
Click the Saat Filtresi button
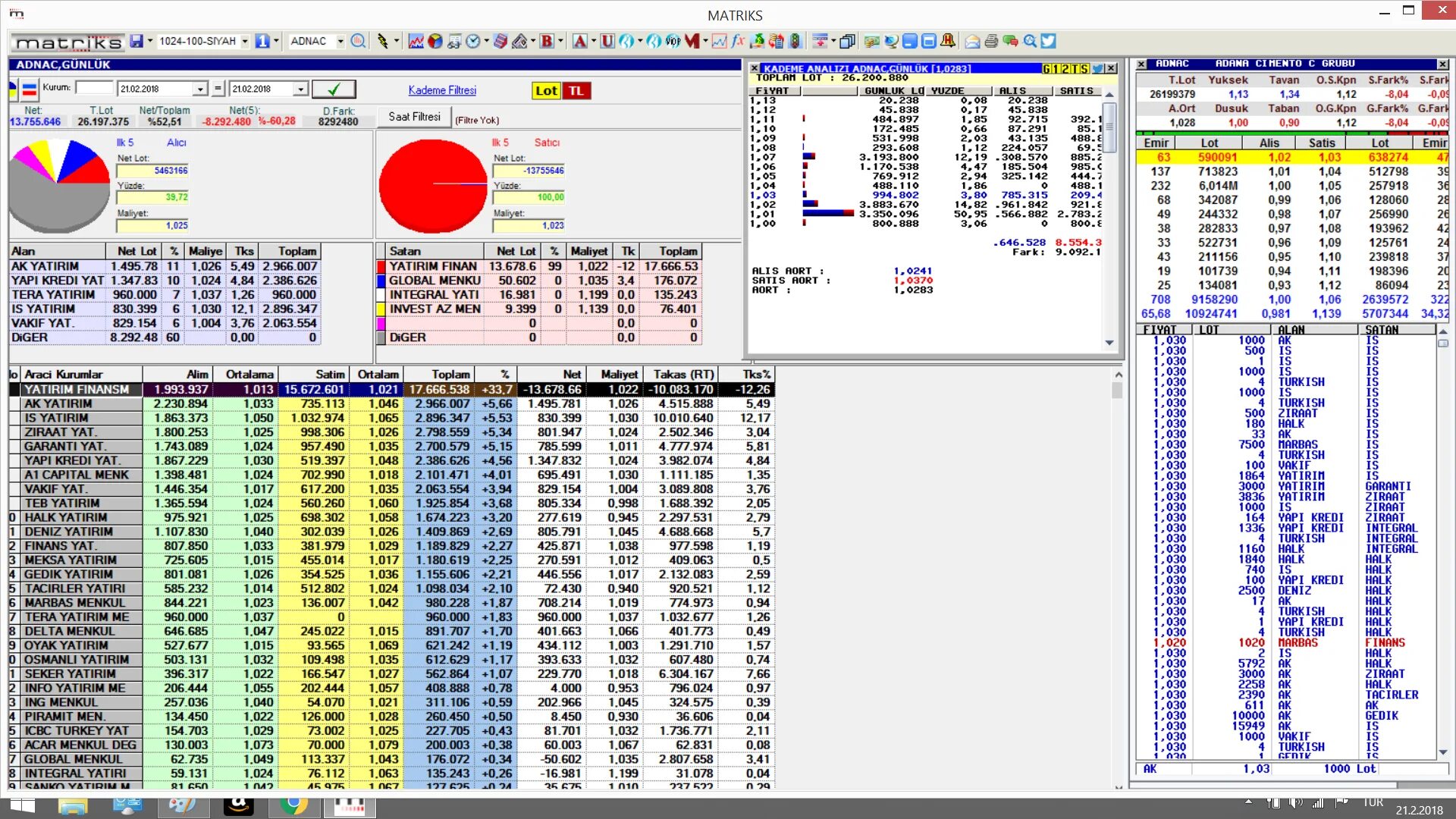click(414, 117)
